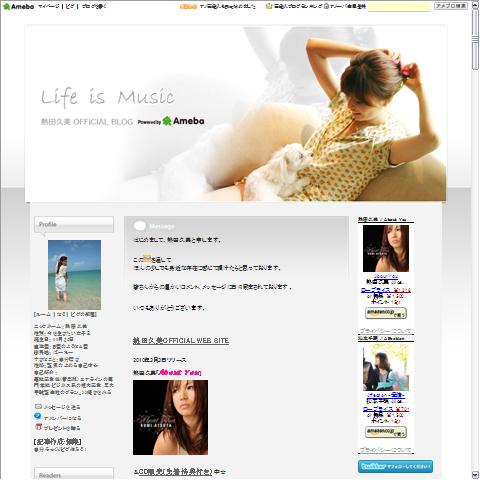The width and height of the screenshot is (480, 480).
Task: Open the ブログを書く link in the top bar
Action: click(94, 6)
